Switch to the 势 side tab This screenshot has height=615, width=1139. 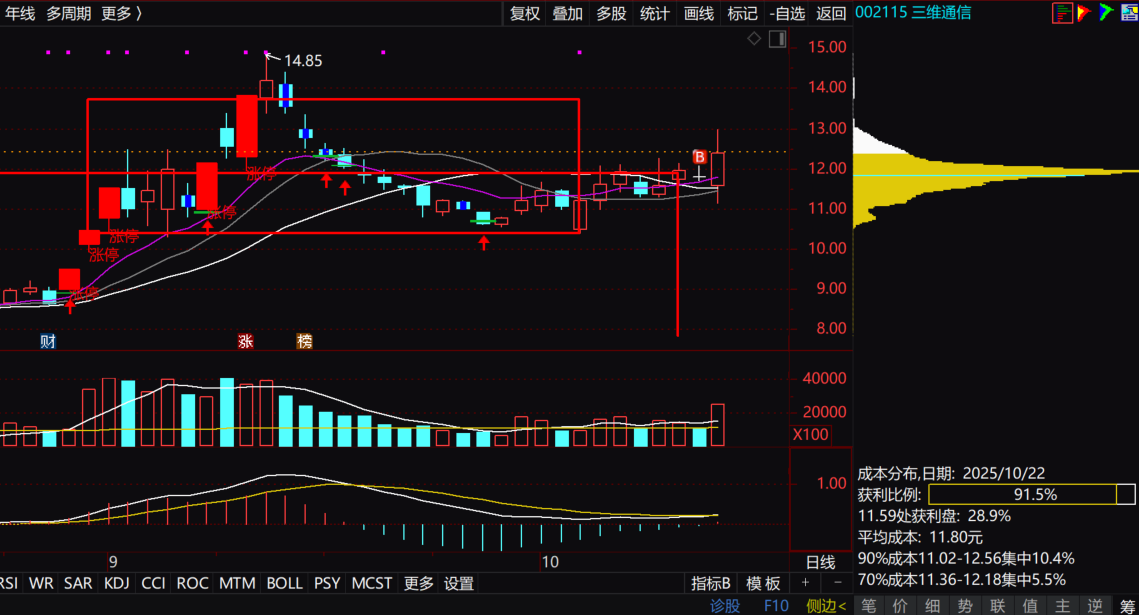click(965, 606)
